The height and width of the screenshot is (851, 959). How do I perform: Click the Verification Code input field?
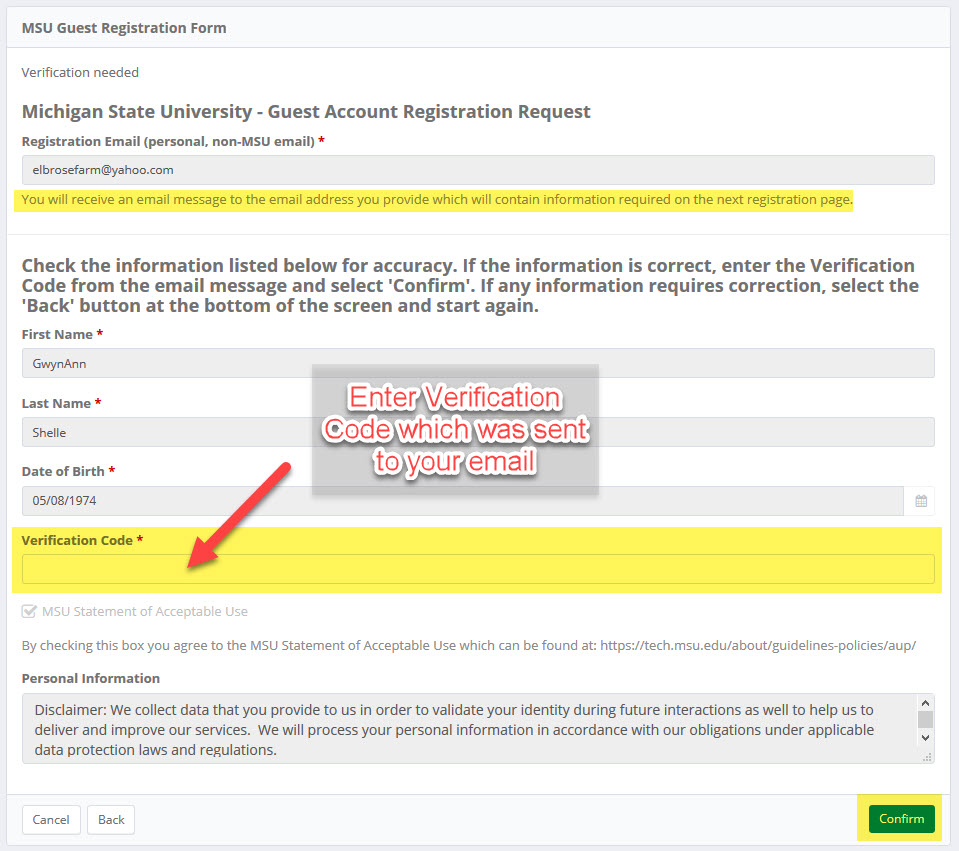coord(478,569)
